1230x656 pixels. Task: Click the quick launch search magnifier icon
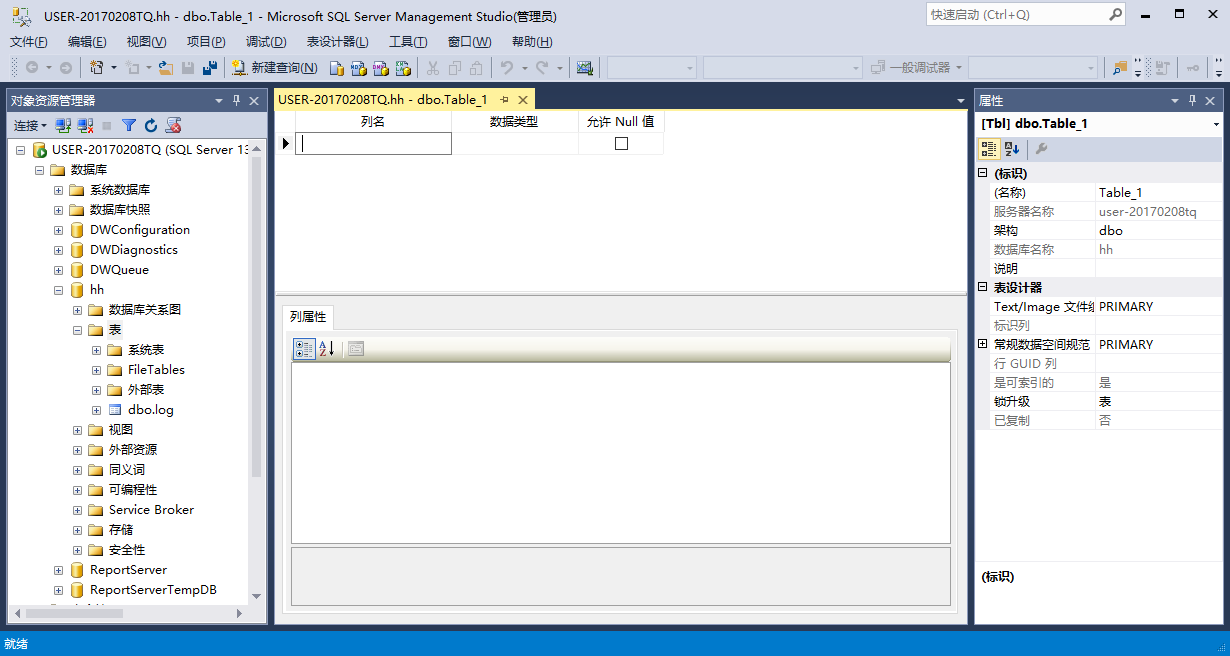pos(1116,14)
